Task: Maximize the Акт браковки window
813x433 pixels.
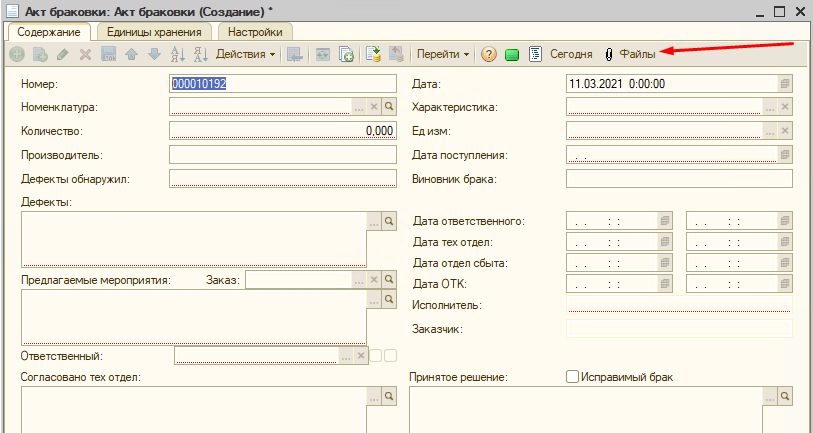Action: click(779, 11)
